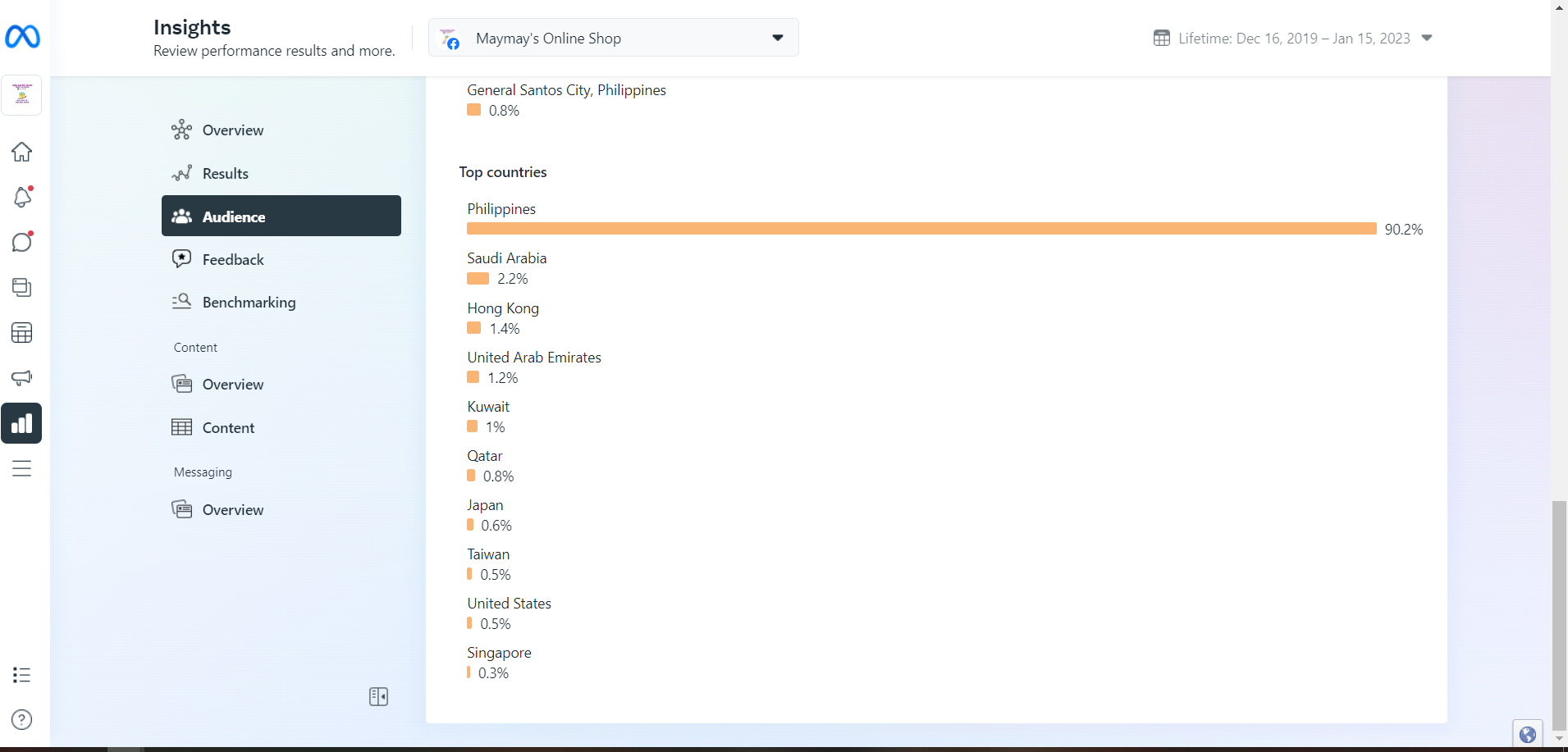The height and width of the screenshot is (752, 1568).
Task: Open the Home icon in left rail
Action: click(x=22, y=152)
